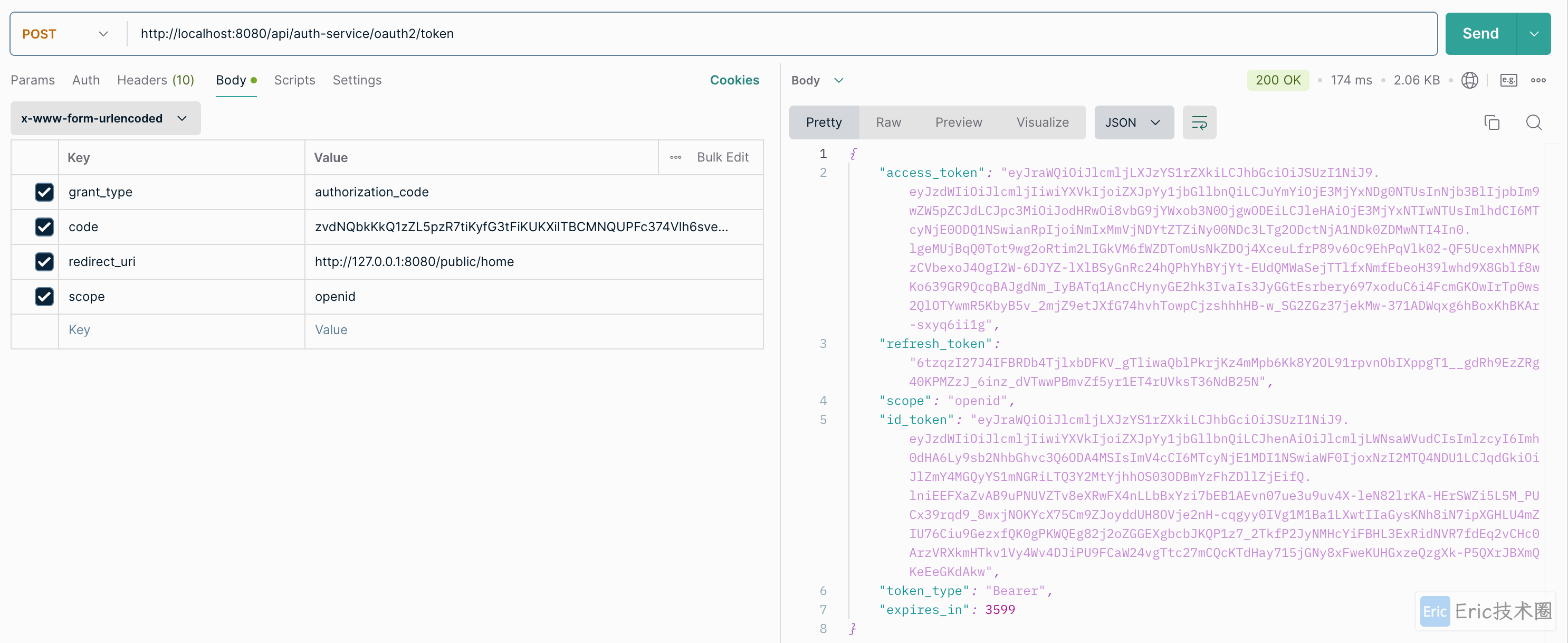Open the Cookies link
1568x643 pixels.
(x=734, y=80)
